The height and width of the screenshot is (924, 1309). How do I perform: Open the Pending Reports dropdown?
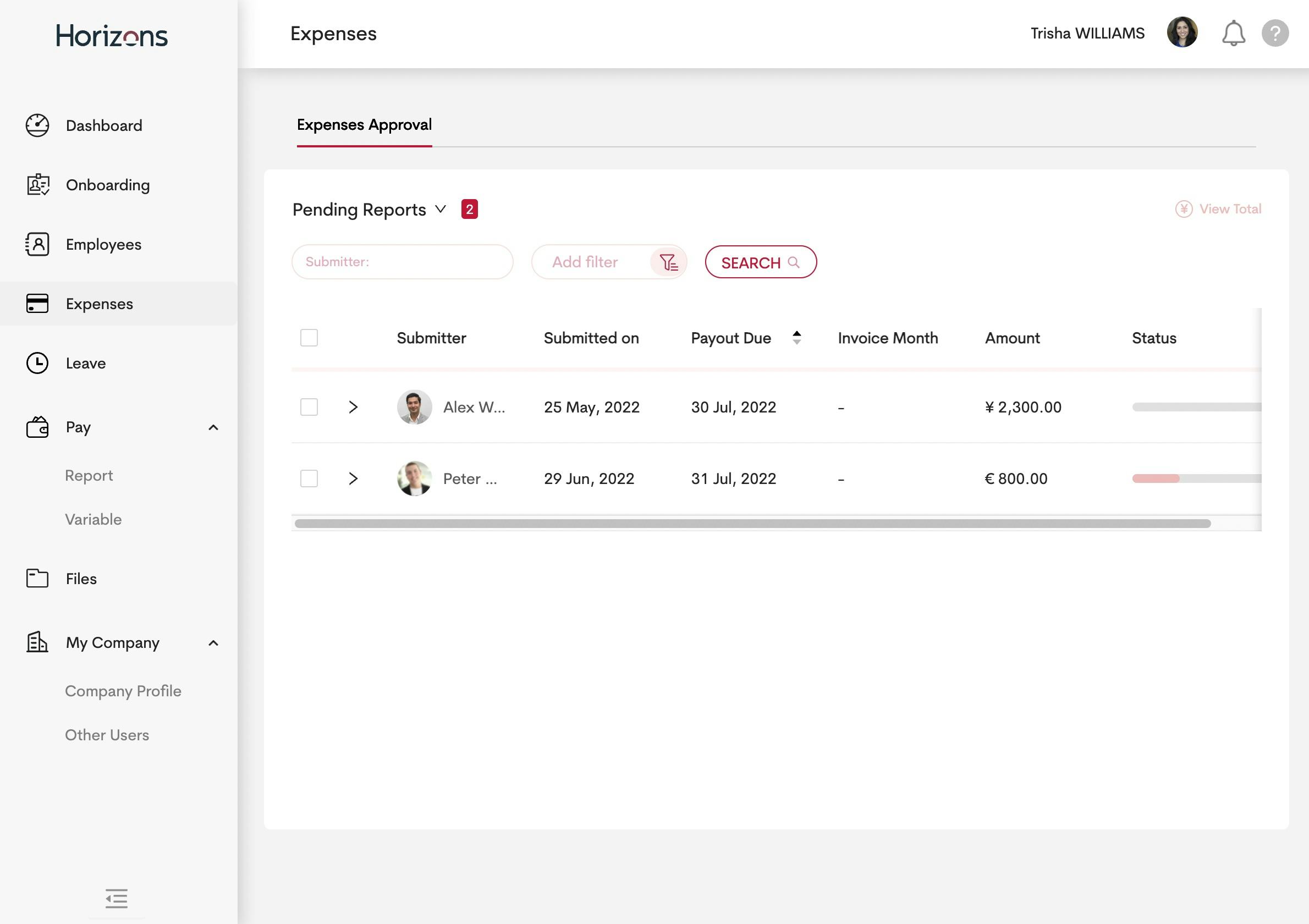click(440, 209)
